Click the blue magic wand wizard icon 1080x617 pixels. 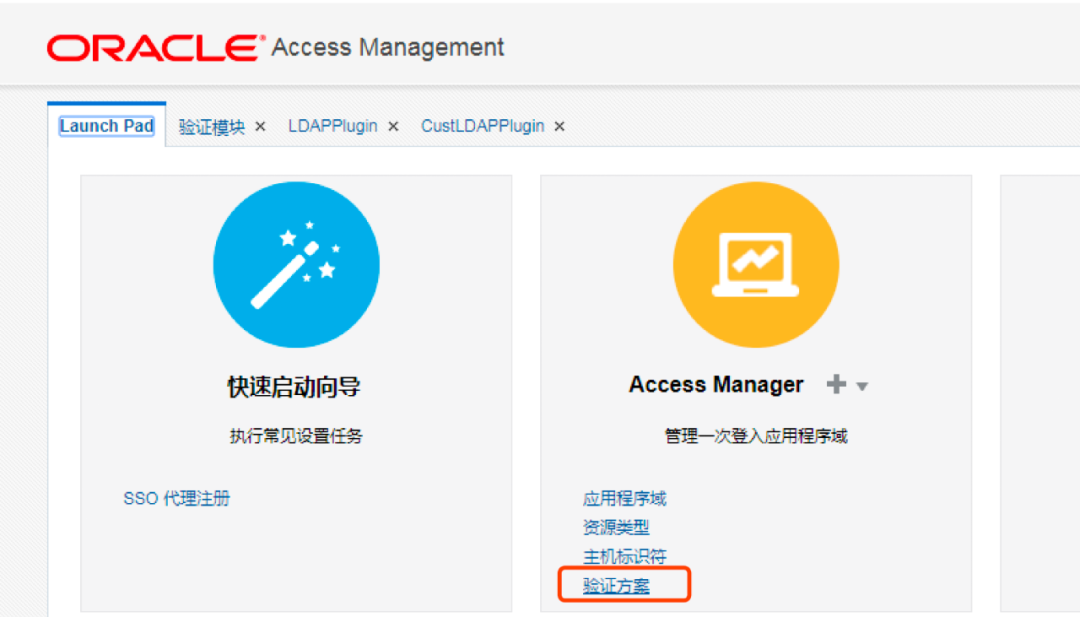tap(296, 264)
